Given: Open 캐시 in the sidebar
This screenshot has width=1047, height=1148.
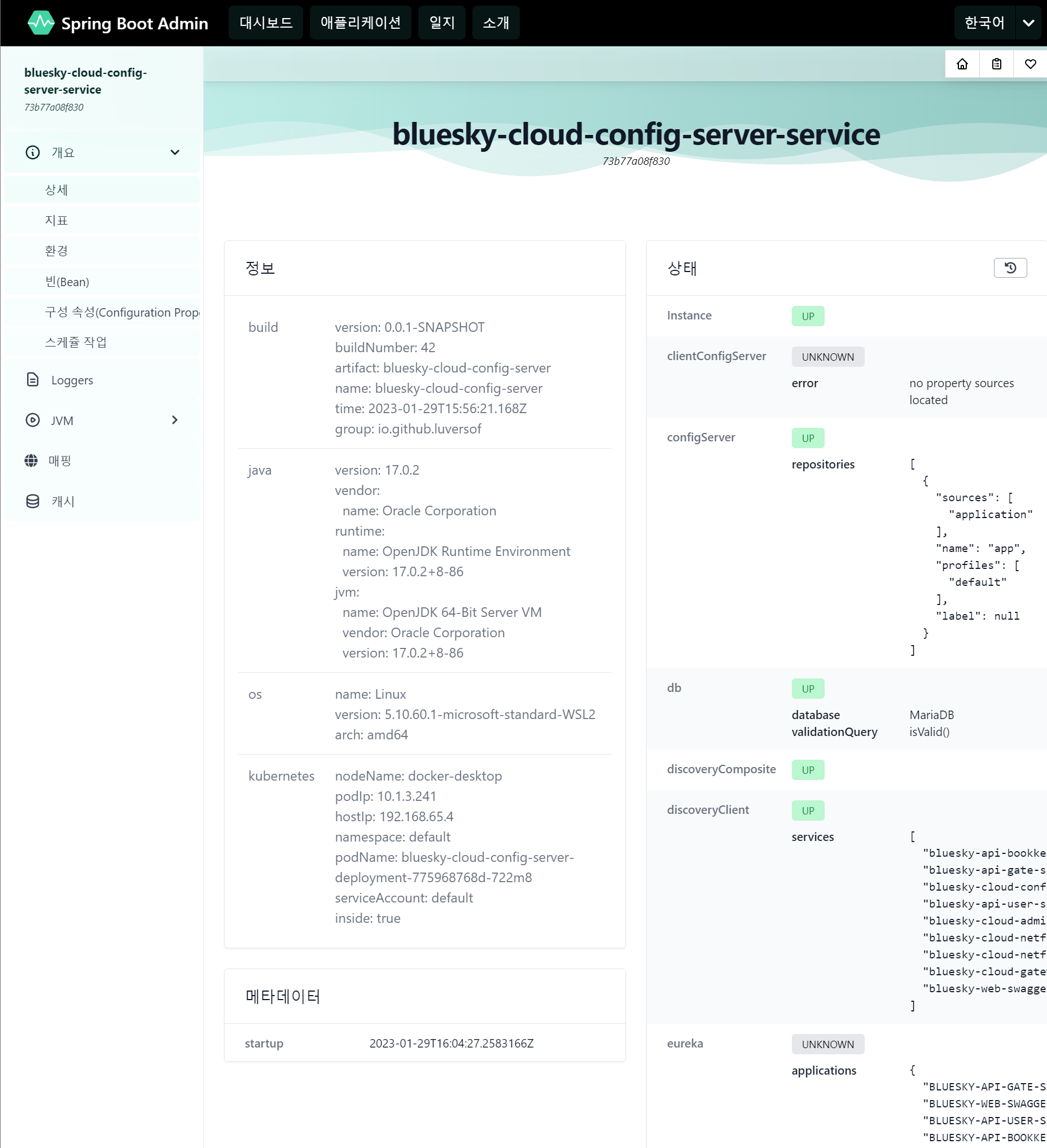Looking at the screenshot, I should coord(102,501).
